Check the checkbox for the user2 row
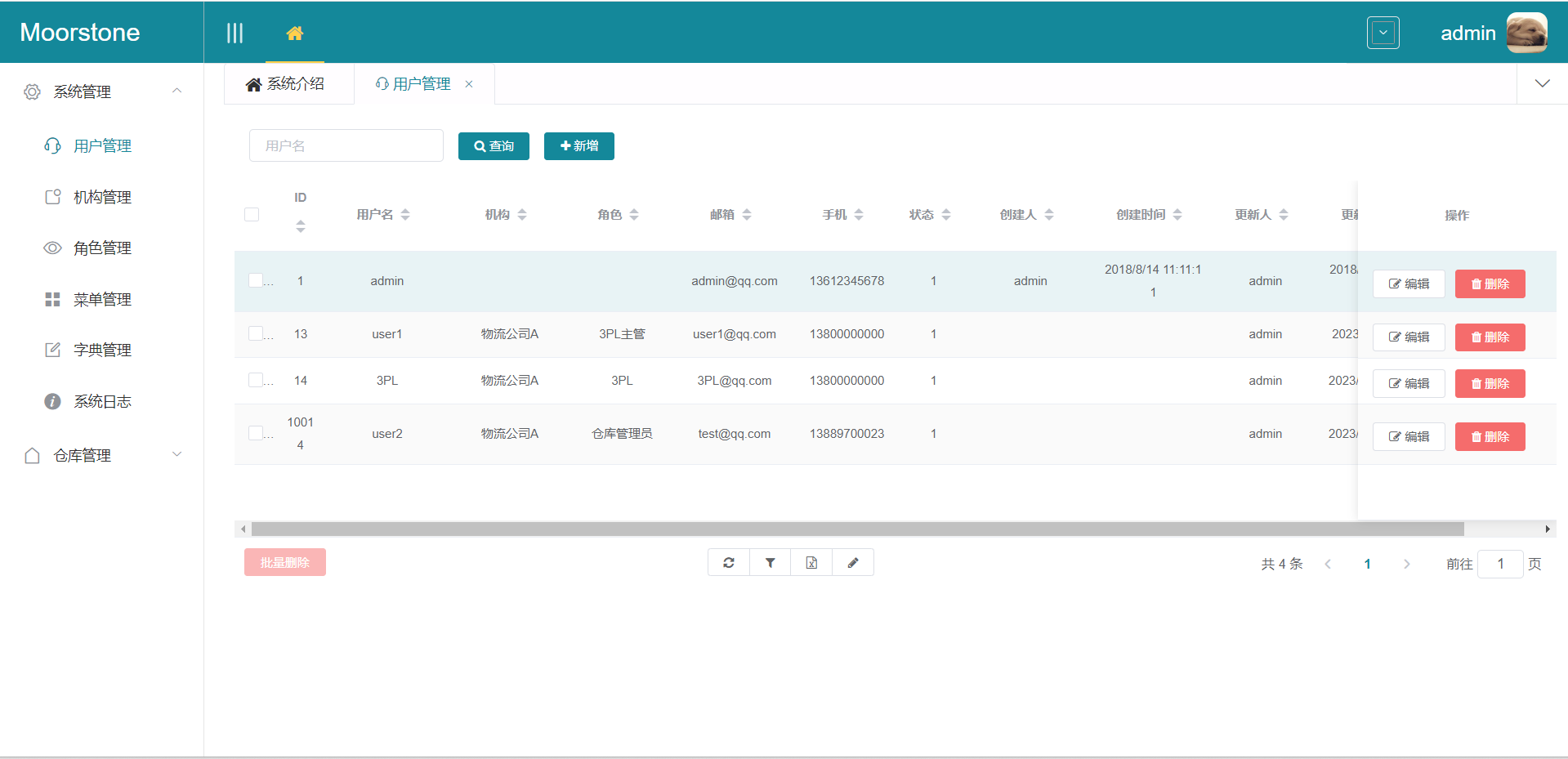The width and height of the screenshot is (1568, 759). [256, 433]
